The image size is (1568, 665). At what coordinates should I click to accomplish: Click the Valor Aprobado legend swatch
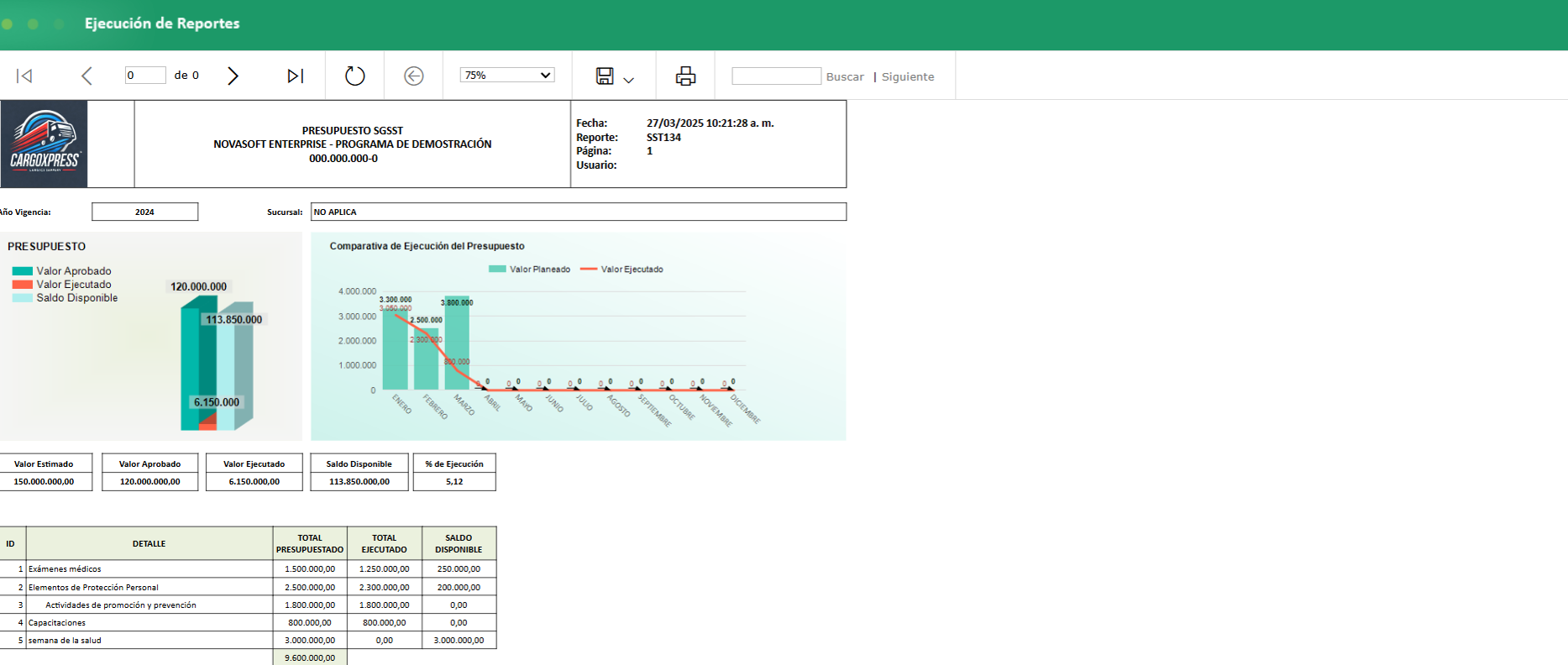pos(23,271)
